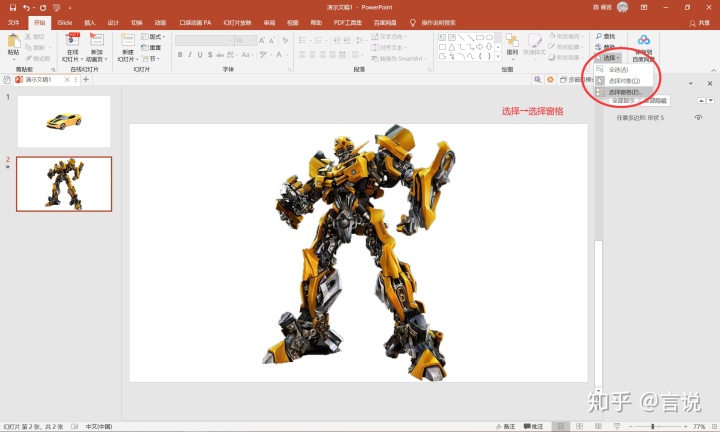Create a new slide (新建幻灯片)
This screenshot has height=432, width=720.
click(x=128, y=47)
